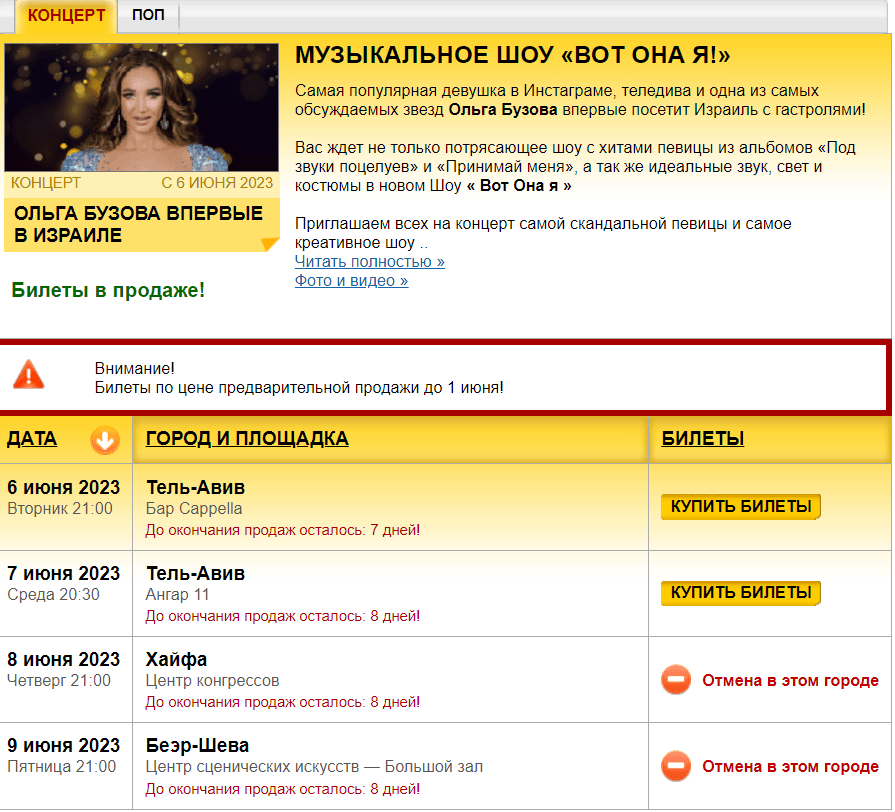Buy tickets for 7 июня Ангар 11
The image size is (895, 812).
[x=740, y=593]
